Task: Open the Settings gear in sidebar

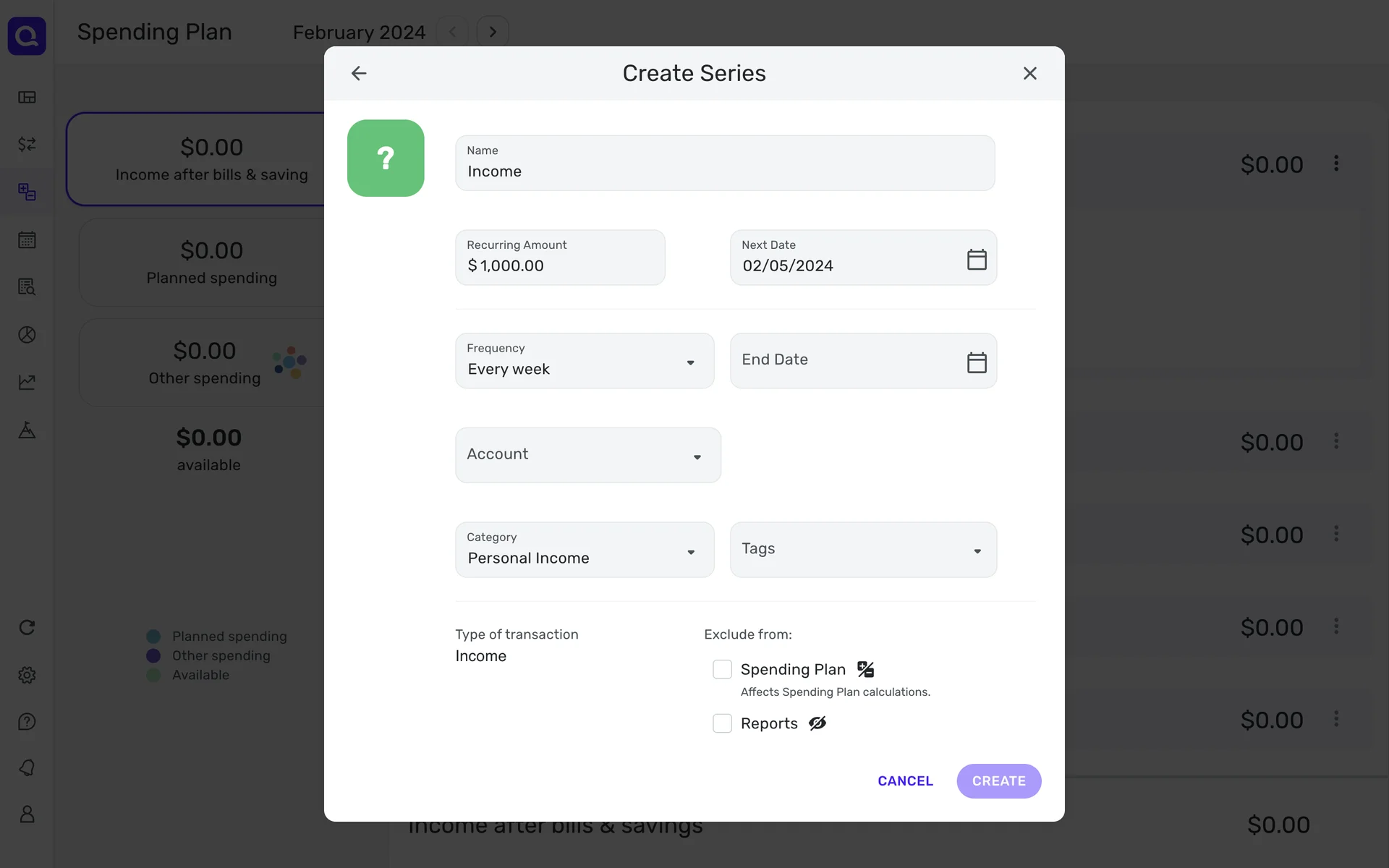Action: [27, 675]
